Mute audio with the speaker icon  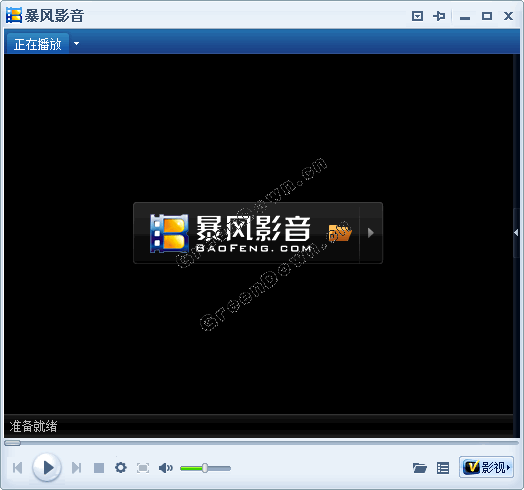pos(166,468)
